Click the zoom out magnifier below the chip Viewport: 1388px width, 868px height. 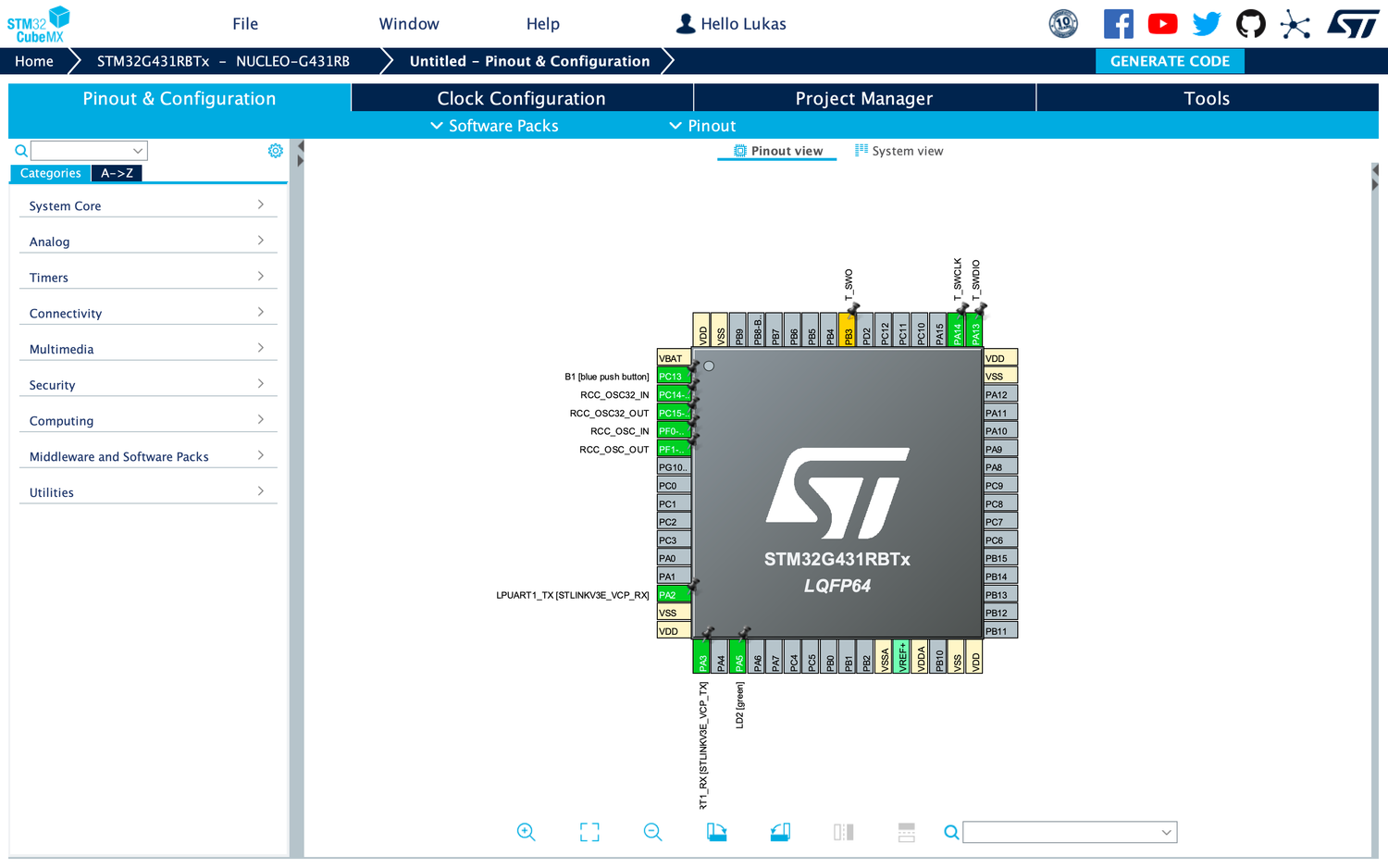point(653,832)
